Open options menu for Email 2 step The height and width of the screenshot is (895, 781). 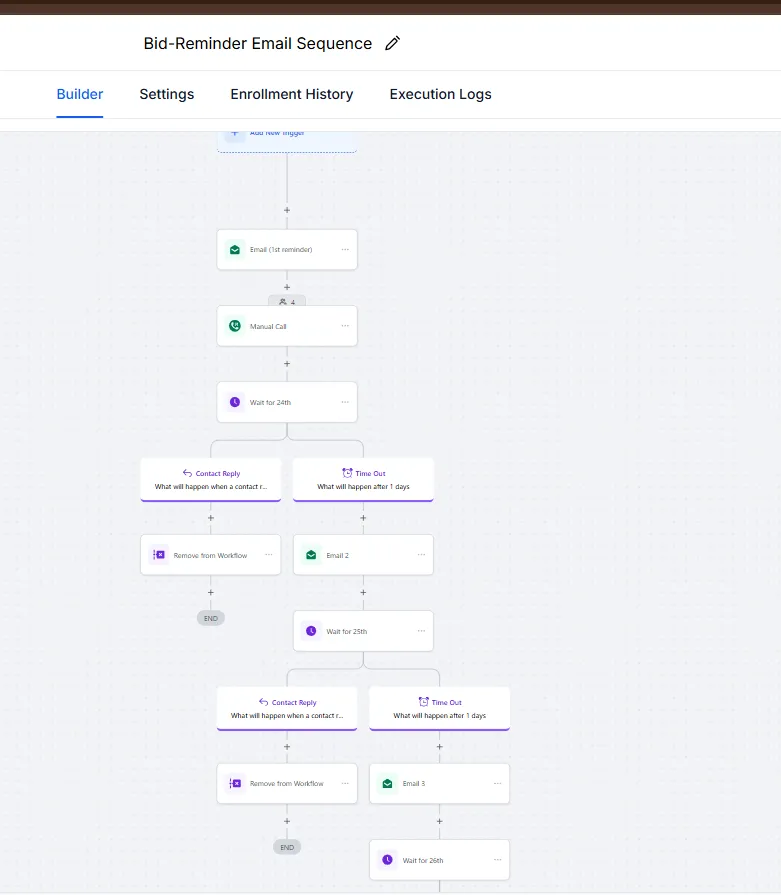click(421, 555)
